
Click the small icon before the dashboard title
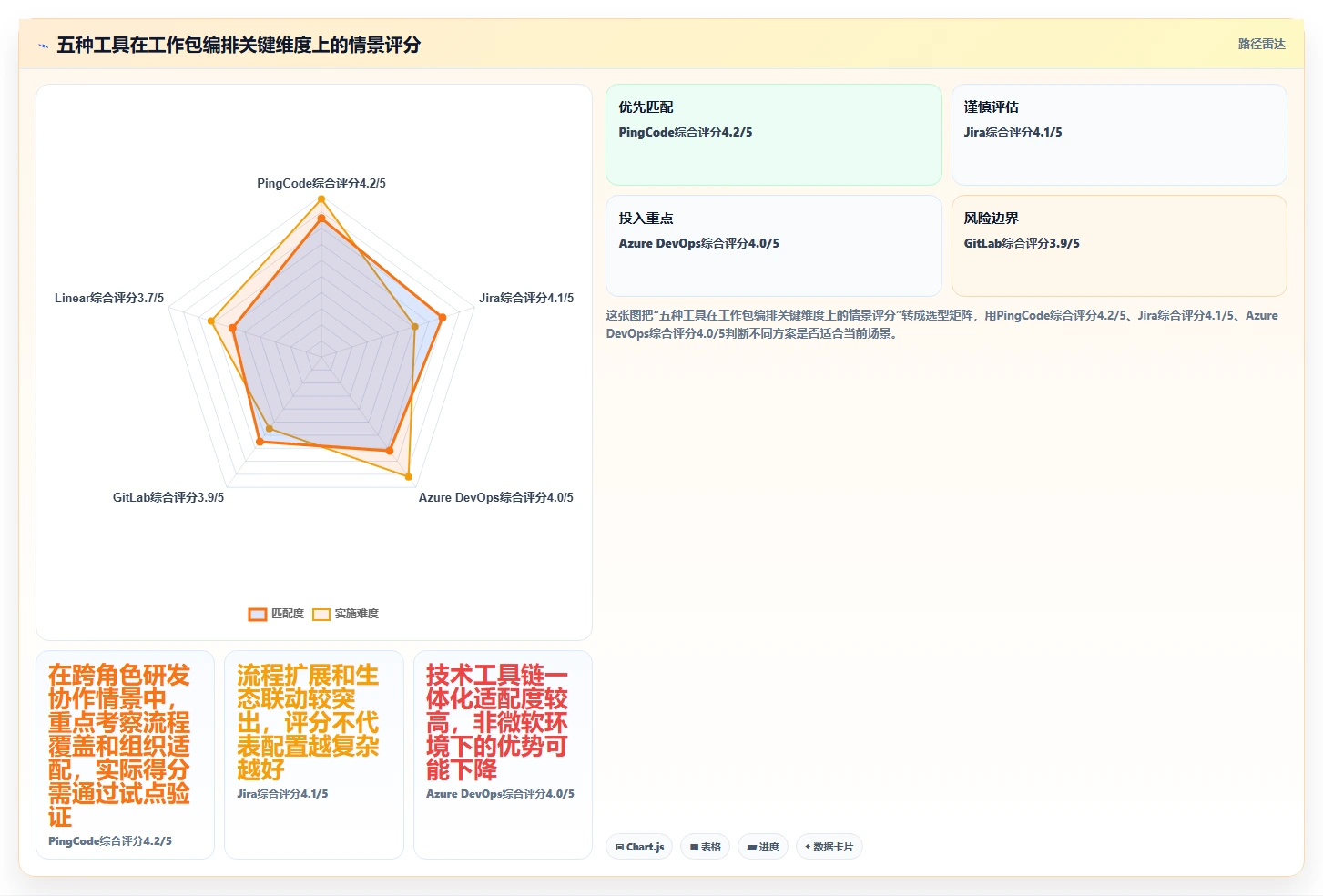[43, 46]
